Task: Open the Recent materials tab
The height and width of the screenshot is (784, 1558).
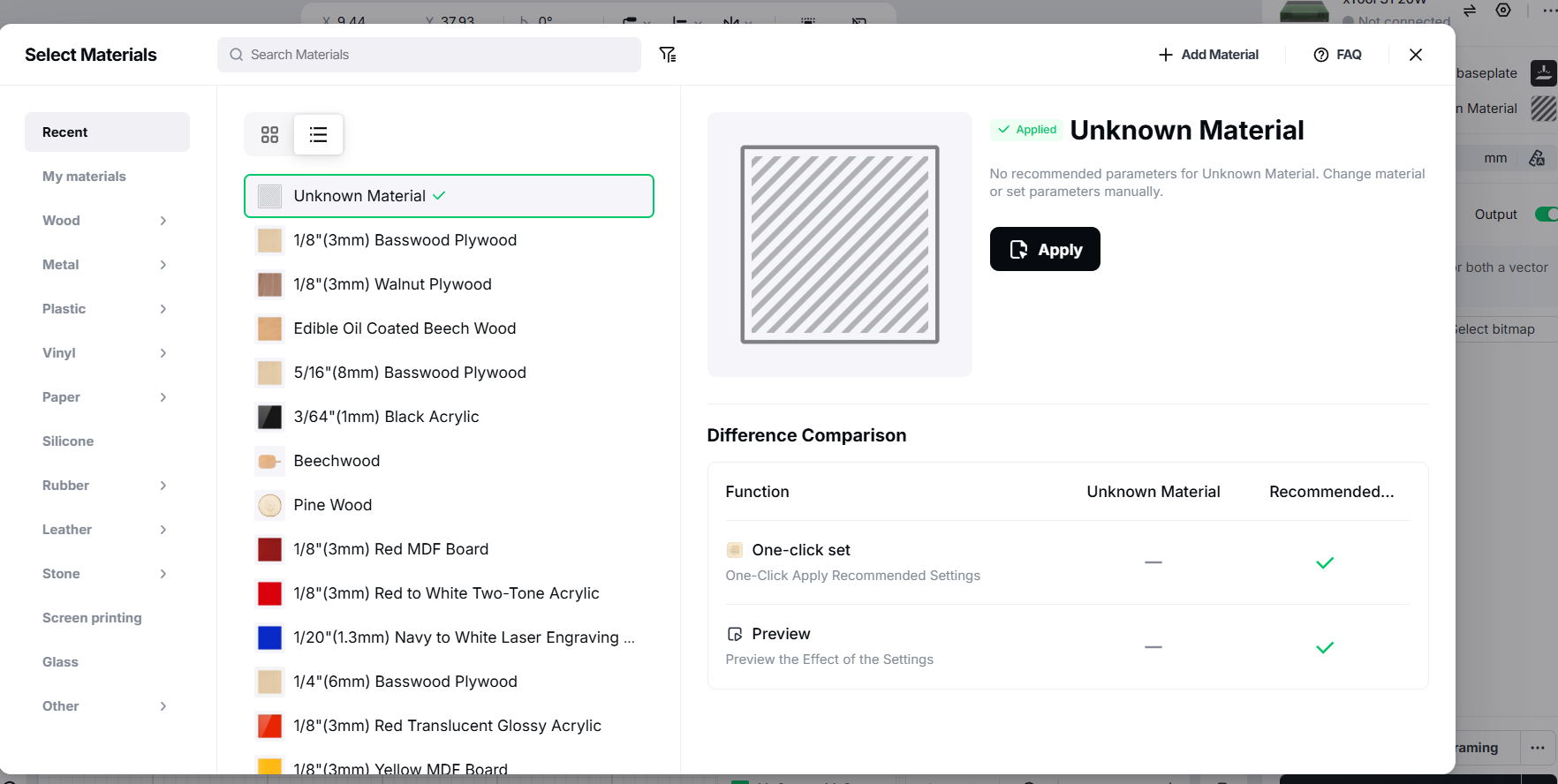Action: (x=107, y=132)
